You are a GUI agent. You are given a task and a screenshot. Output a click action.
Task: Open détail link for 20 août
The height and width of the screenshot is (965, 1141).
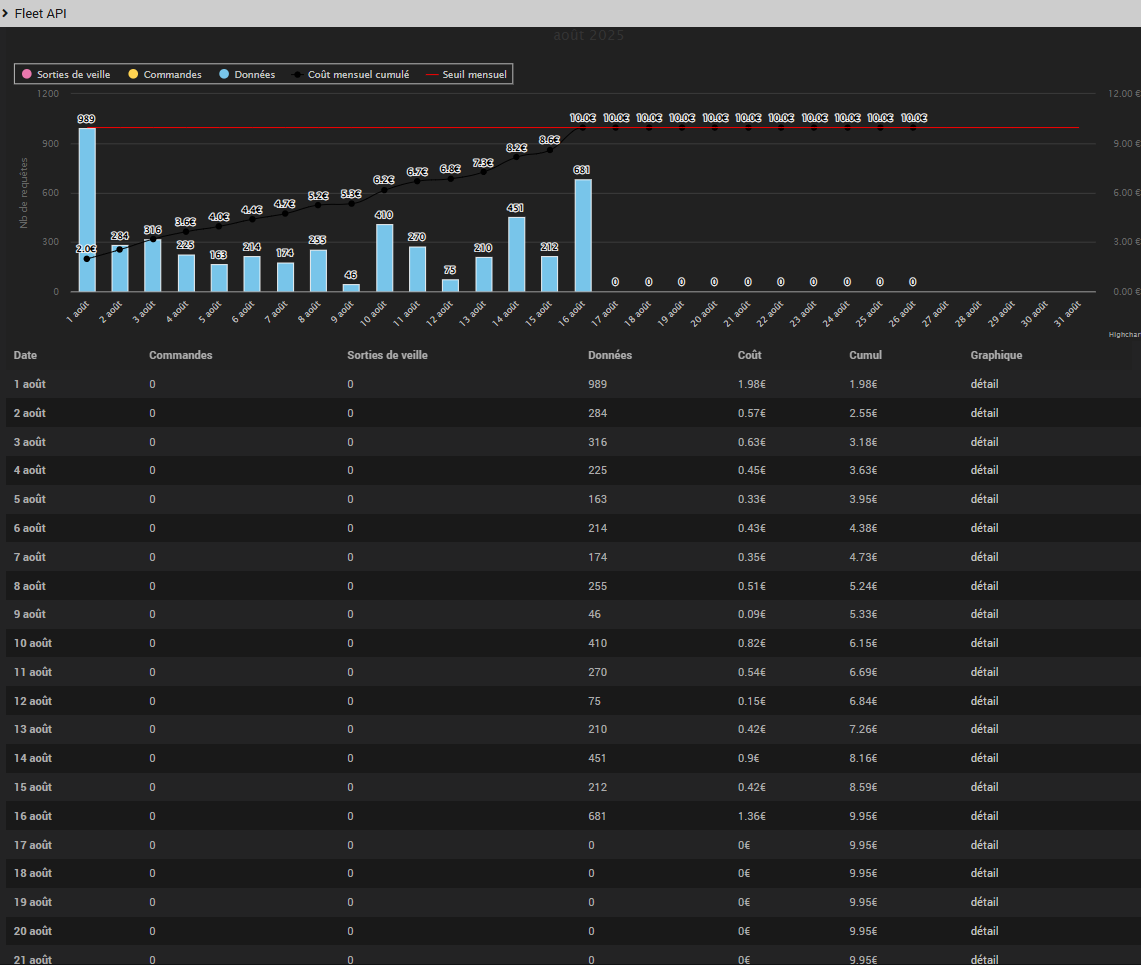point(984,931)
